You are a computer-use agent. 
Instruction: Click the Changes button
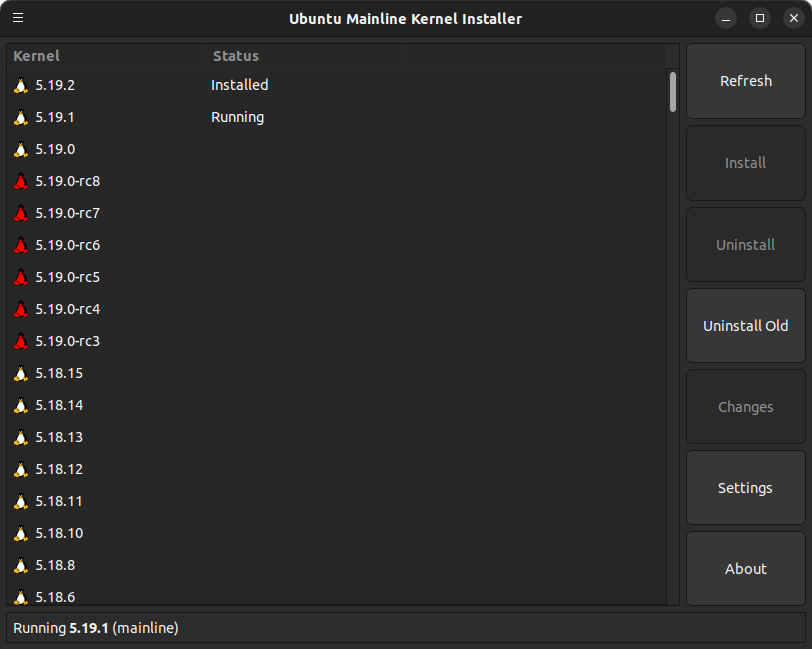[x=746, y=407]
